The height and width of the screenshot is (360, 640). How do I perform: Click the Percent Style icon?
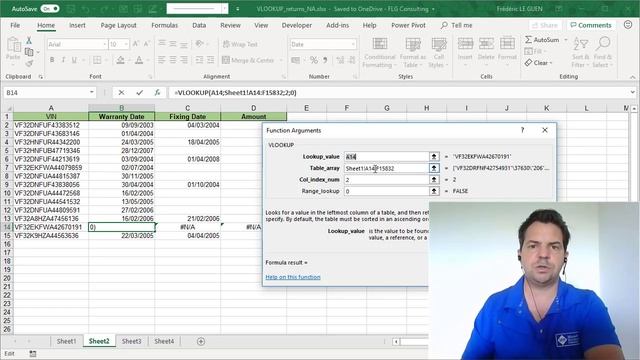[x=313, y=60]
